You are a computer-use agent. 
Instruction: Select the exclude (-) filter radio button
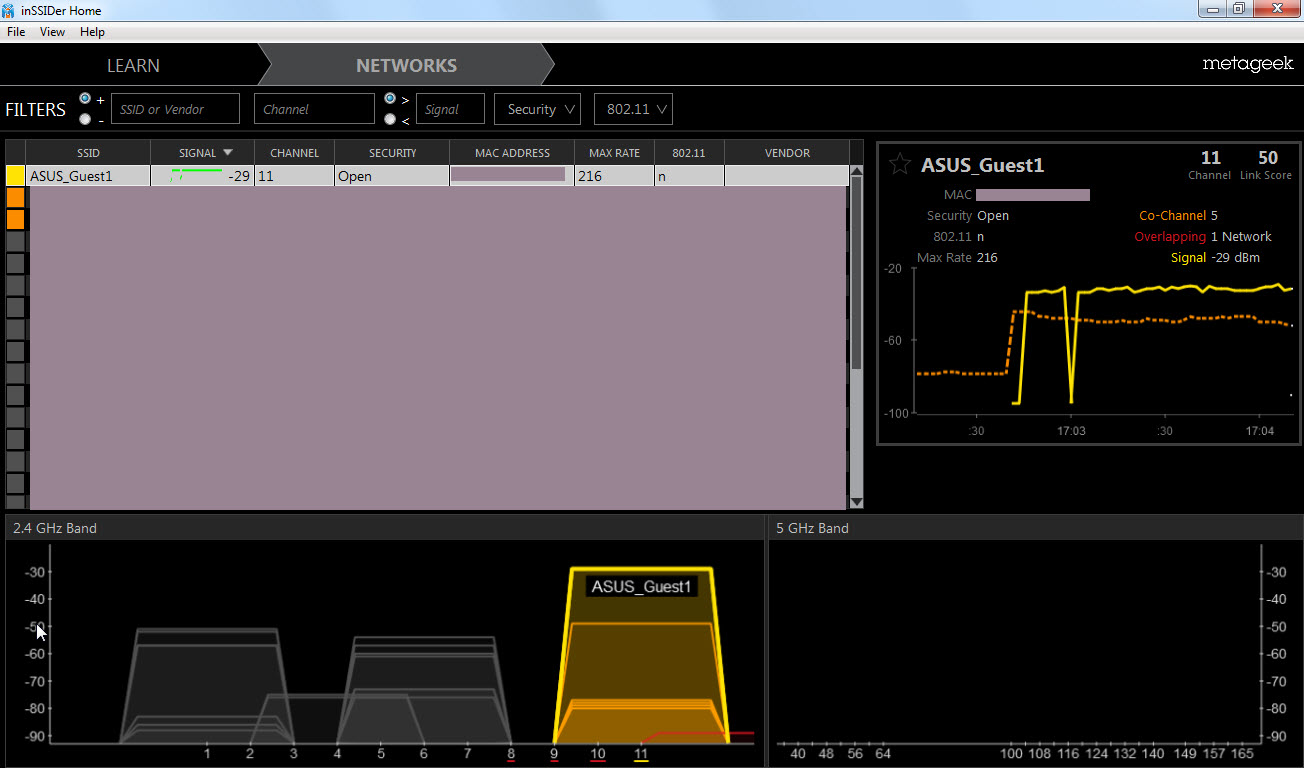pos(85,119)
